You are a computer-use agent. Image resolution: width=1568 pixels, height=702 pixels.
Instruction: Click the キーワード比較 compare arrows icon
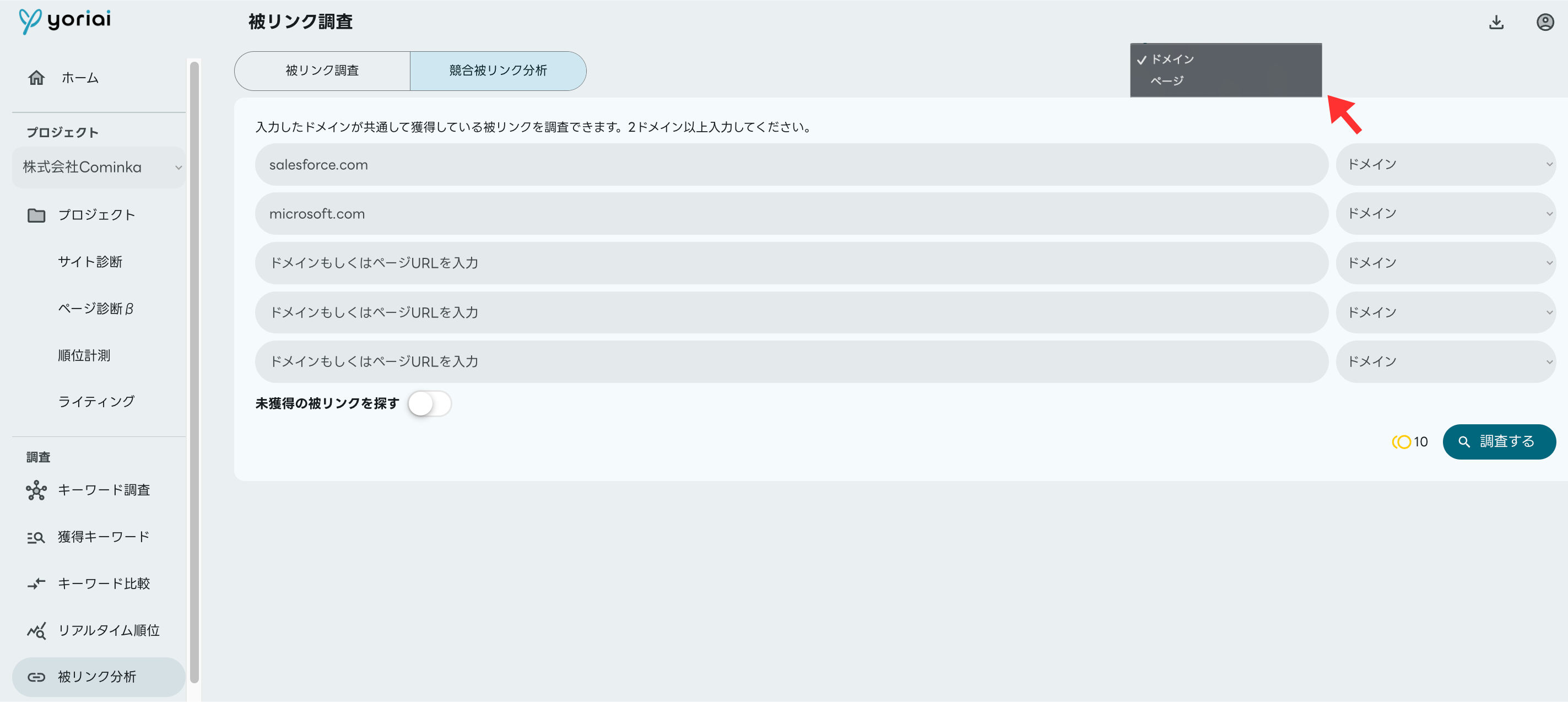click(36, 584)
